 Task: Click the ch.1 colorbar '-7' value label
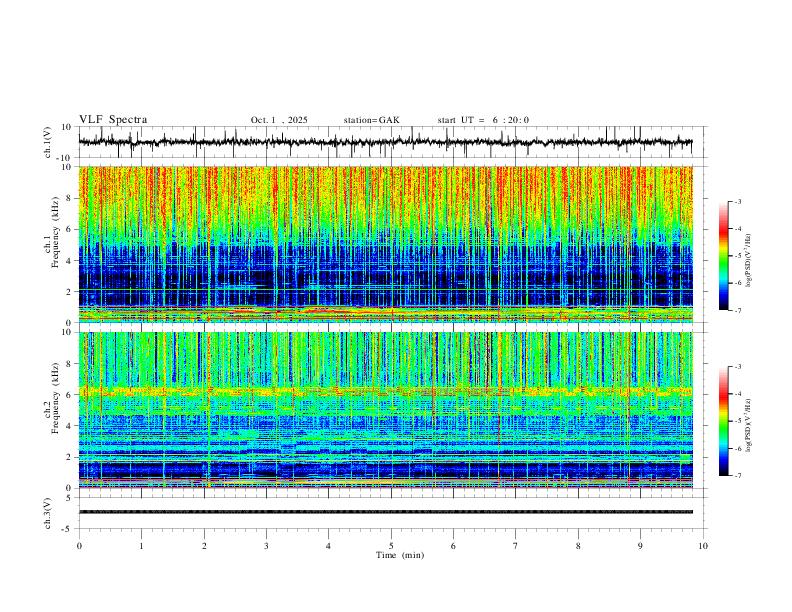[x=738, y=311]
